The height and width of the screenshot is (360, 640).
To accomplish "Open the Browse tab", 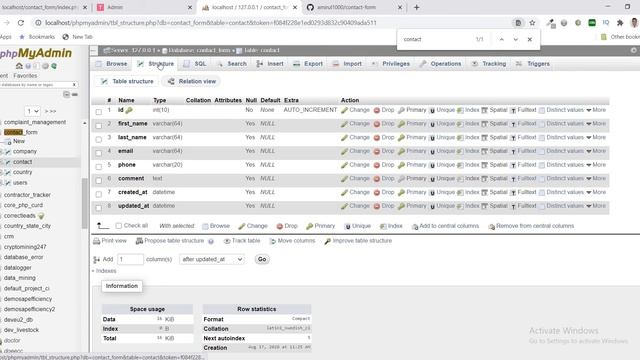I will coord(111,64).
